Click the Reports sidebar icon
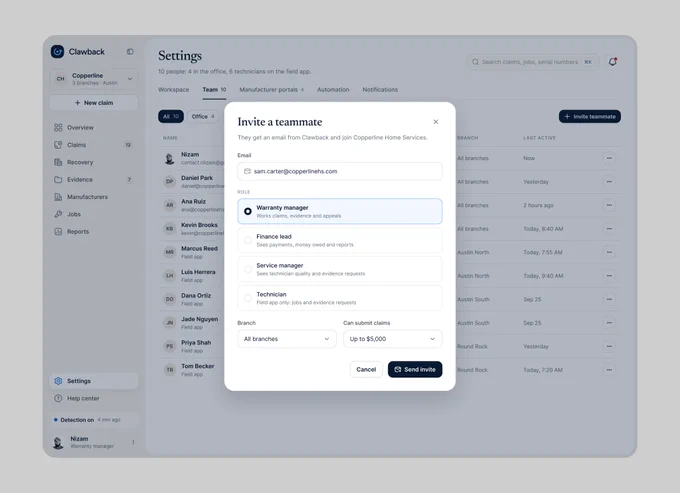680x493 pixels. click(58, 232)
